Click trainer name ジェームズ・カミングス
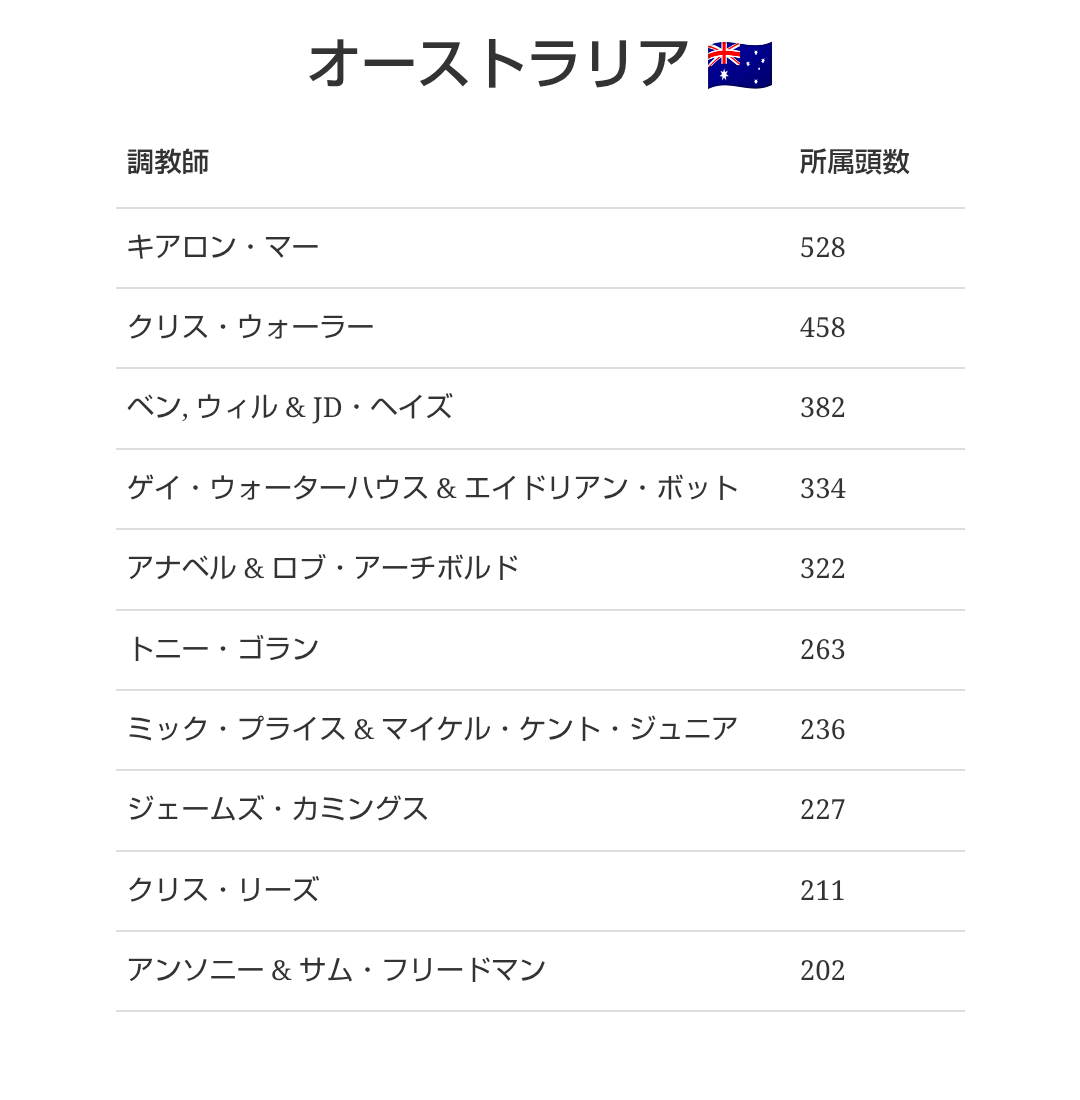1080x1100 pixels. point(277,810)
